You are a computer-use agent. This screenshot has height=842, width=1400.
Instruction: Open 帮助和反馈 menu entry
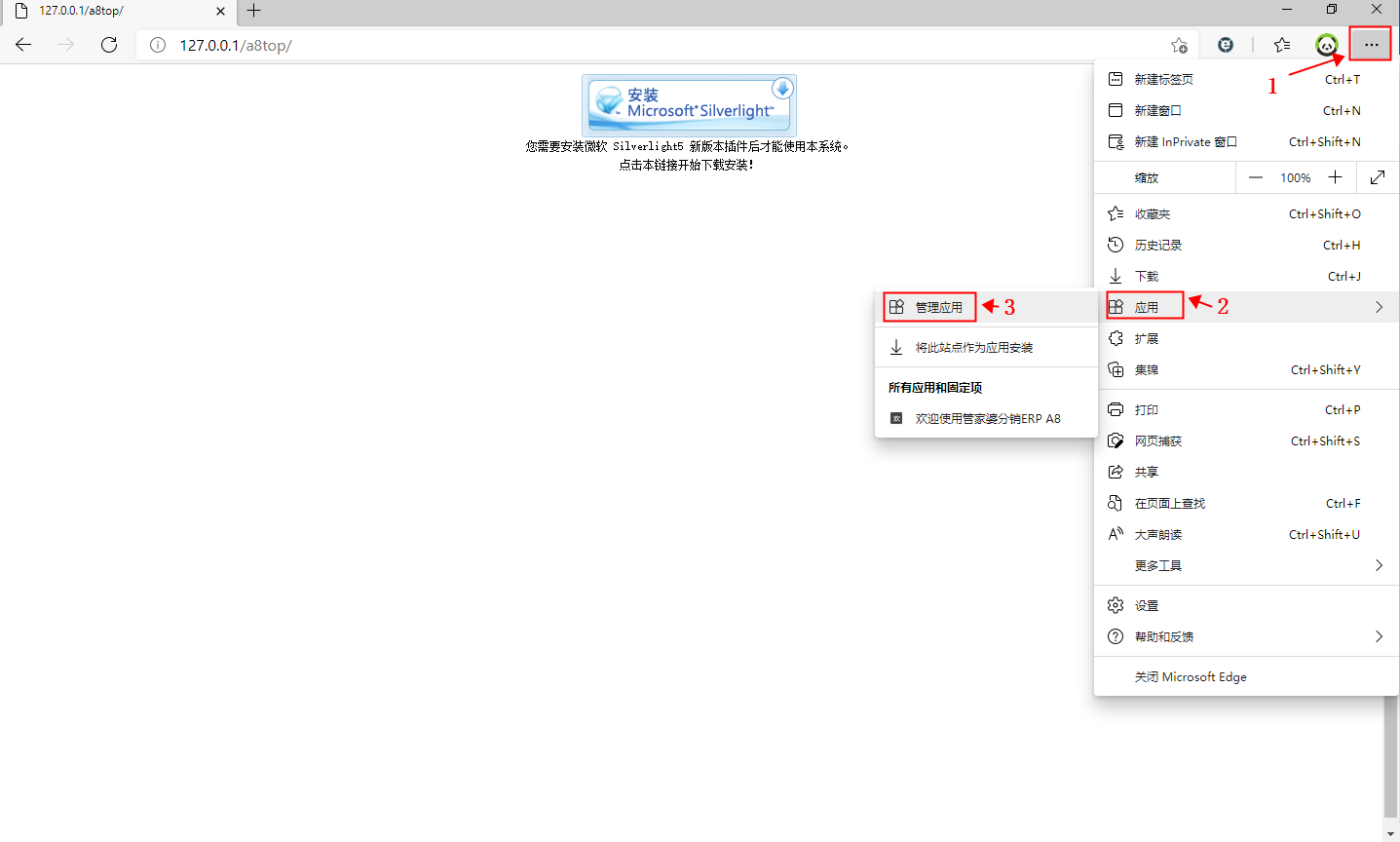pyautogui.click(x=1246, y=636)
